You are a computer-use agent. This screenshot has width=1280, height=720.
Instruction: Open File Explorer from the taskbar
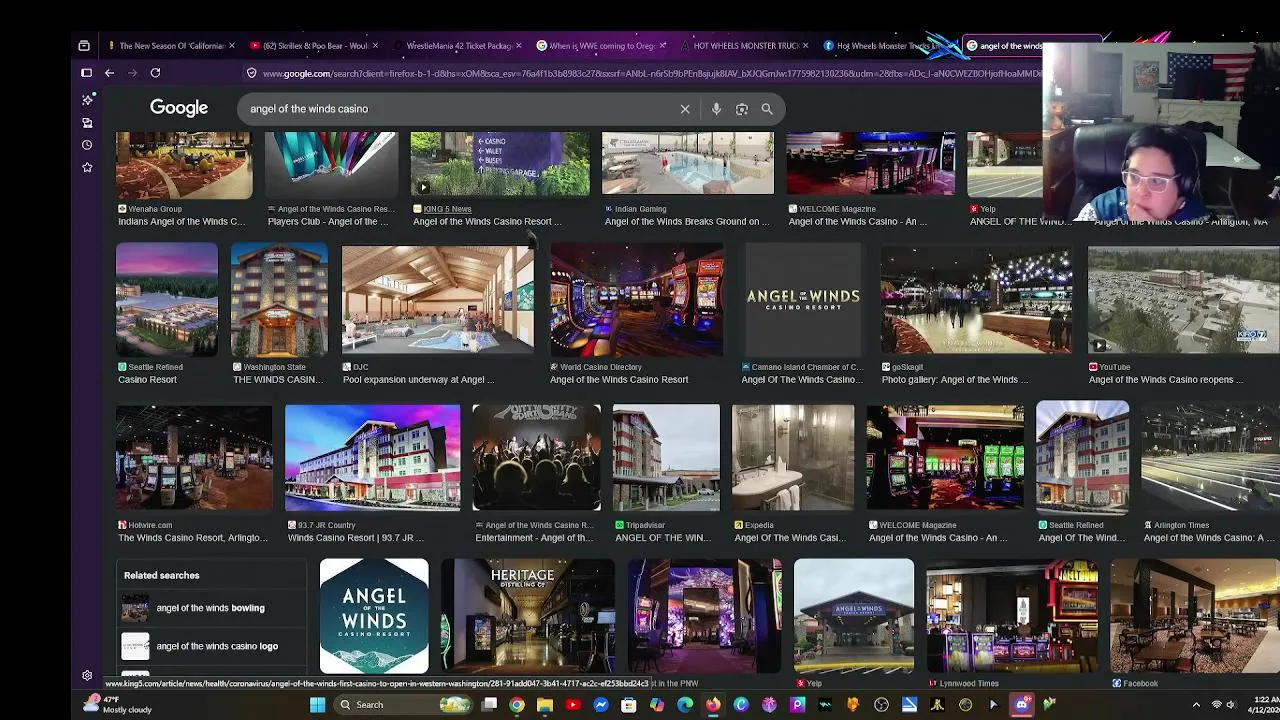[x=545, y=705]
